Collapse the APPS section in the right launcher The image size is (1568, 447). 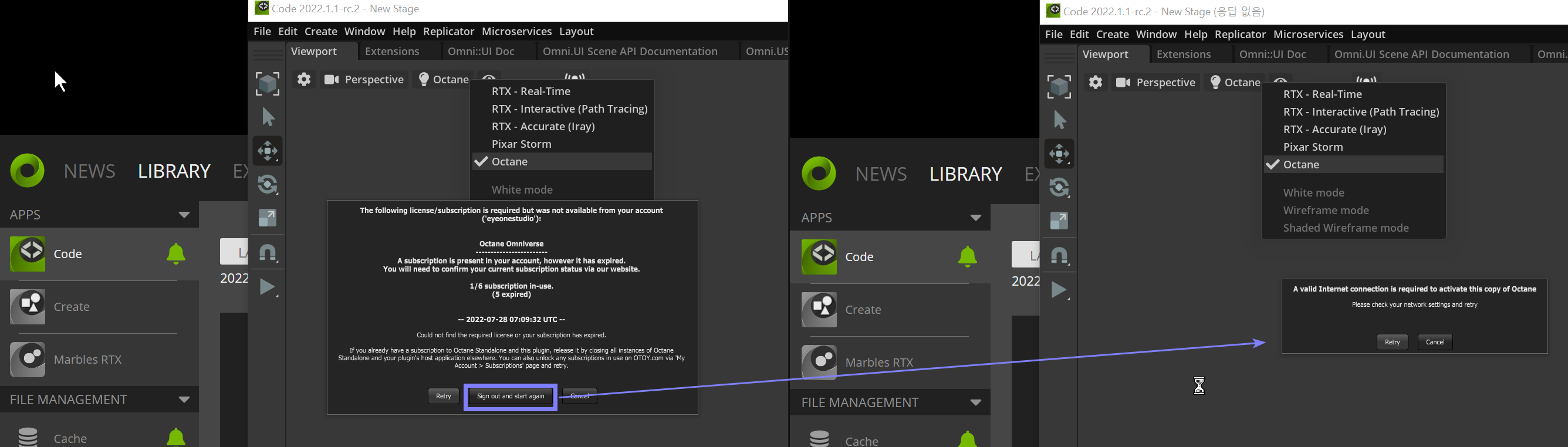976,218
